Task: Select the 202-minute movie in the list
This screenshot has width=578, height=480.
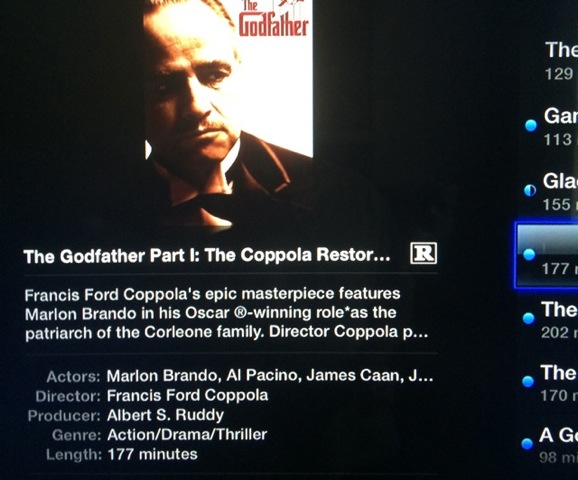Action: coord(559,320)
